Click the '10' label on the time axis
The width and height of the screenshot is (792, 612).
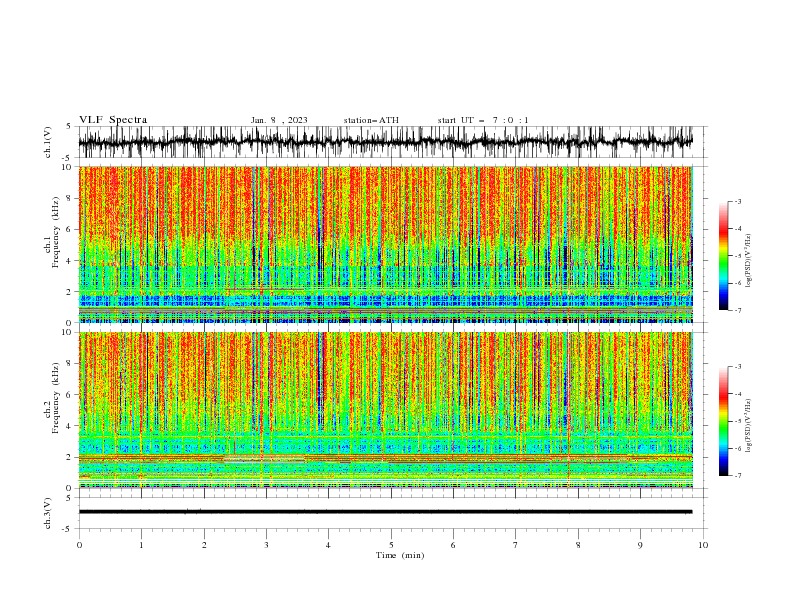click(703, 545)
